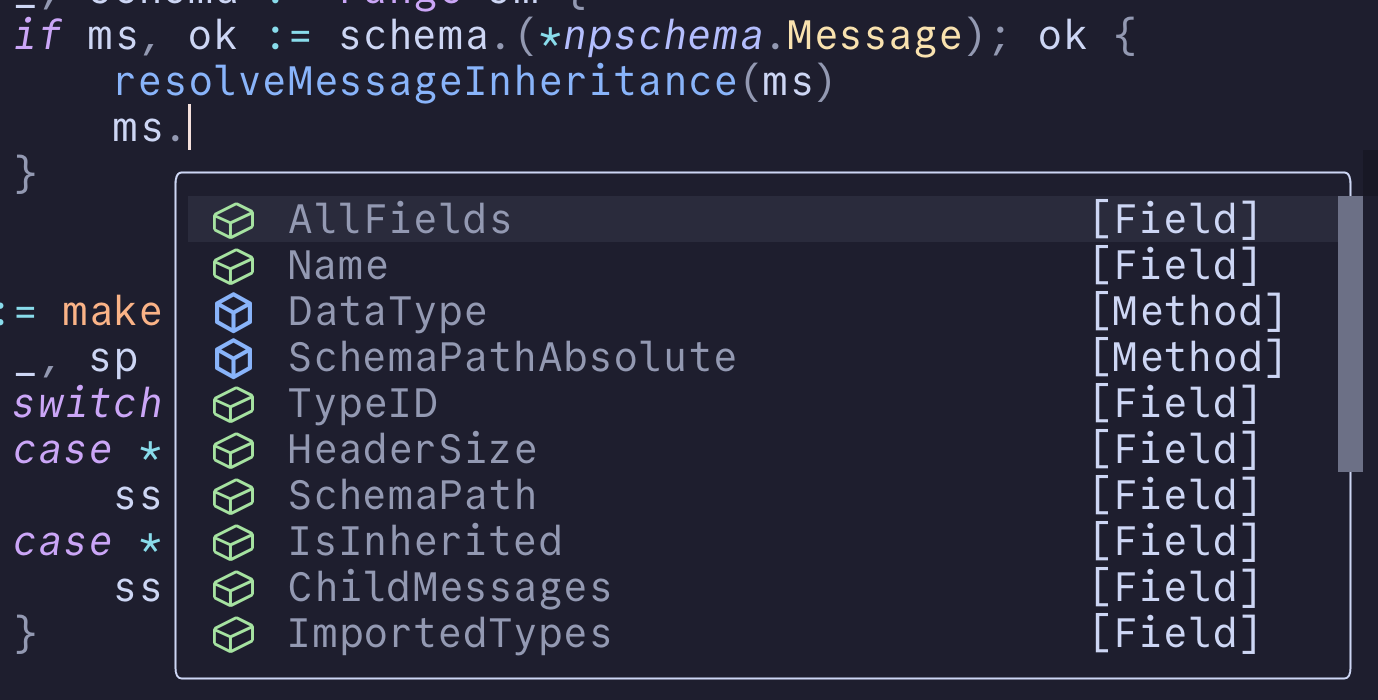Click the resolveMessageInheritance function call
This screenshot has height=700, width=1378.
[x=426, y=82]
